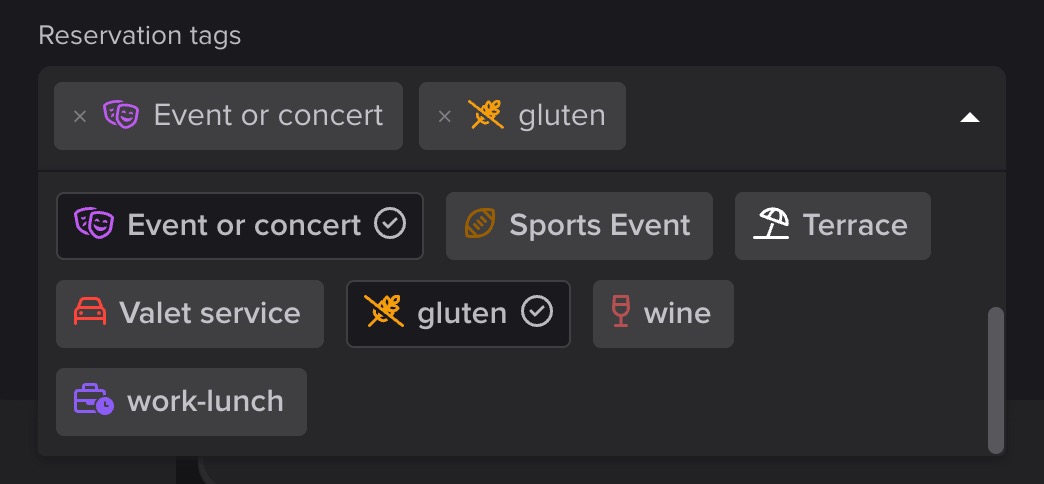This screenshot has width=1044, height=484.
Task: Click the red car Valet service icon
Action: tap(90, 313)
